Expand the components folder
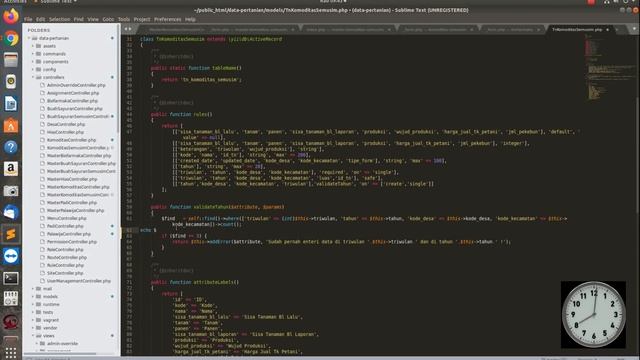 click(33, 62)
